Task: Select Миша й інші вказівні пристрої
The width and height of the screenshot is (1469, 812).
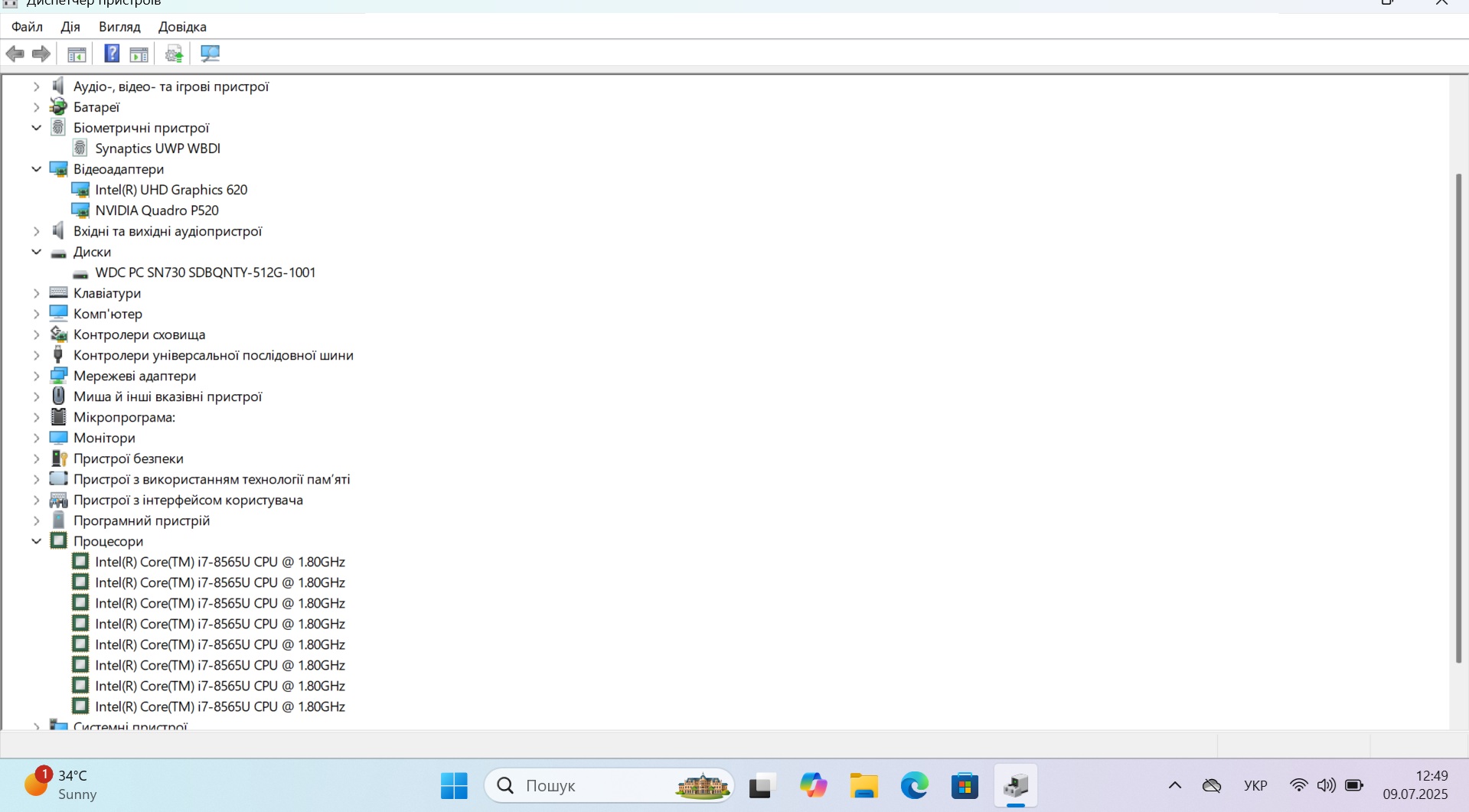Action: (x=168, y=396)
